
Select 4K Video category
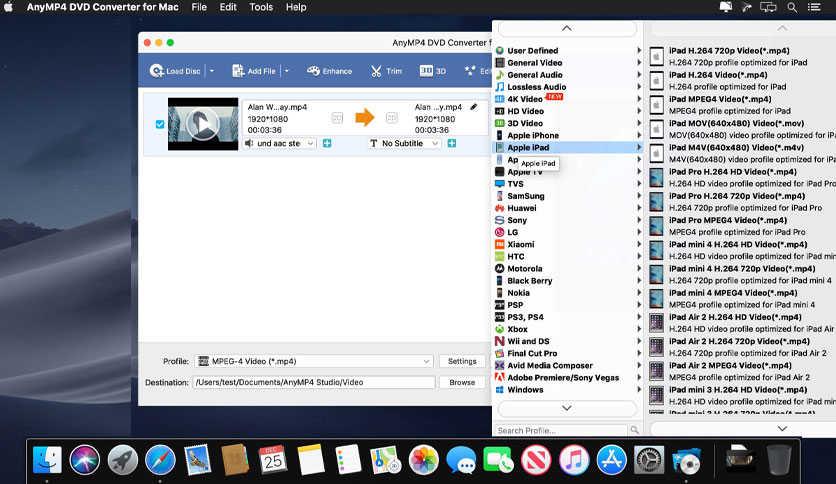pyautogui.click(x=568, y=99)
